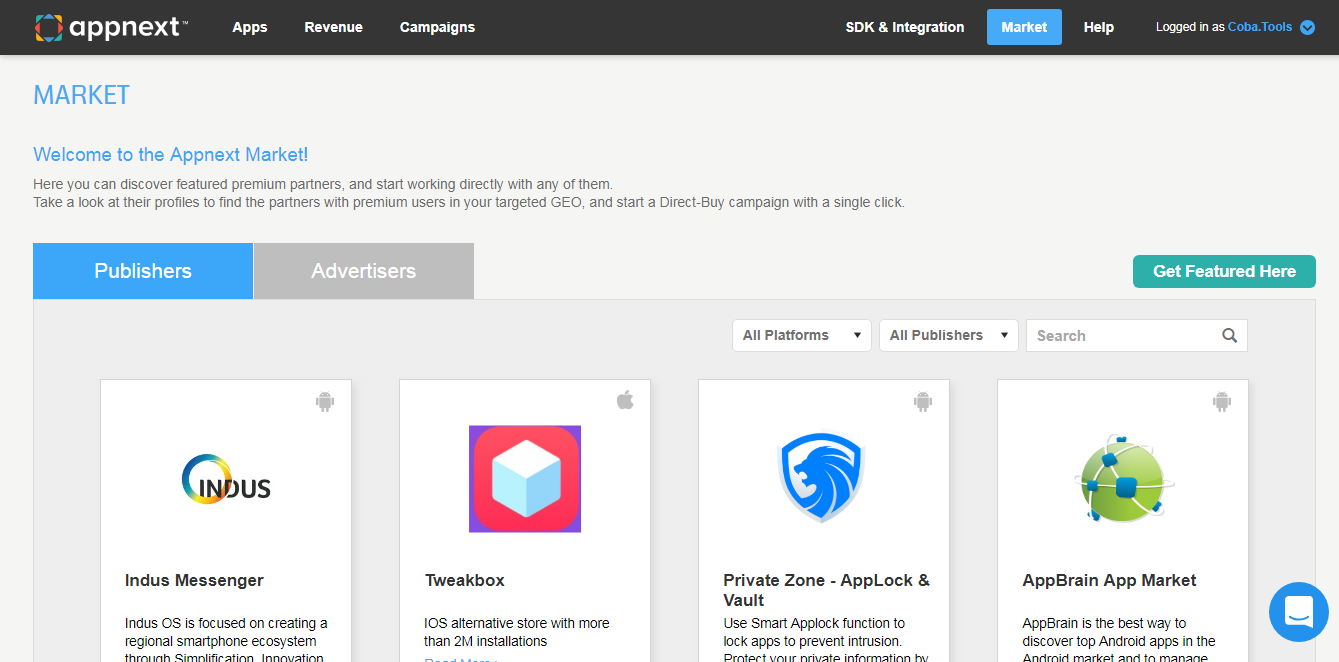Open the Tweakbox cube app icon
This screenshot has height=662, width=1339.
click(x=525, y=479)
